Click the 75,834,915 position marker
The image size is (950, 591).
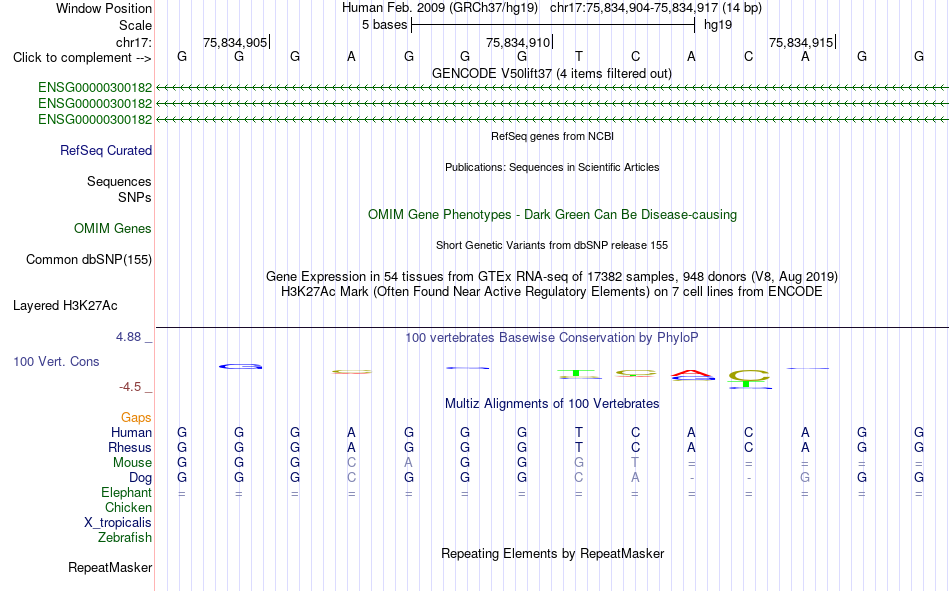[801, 42]
